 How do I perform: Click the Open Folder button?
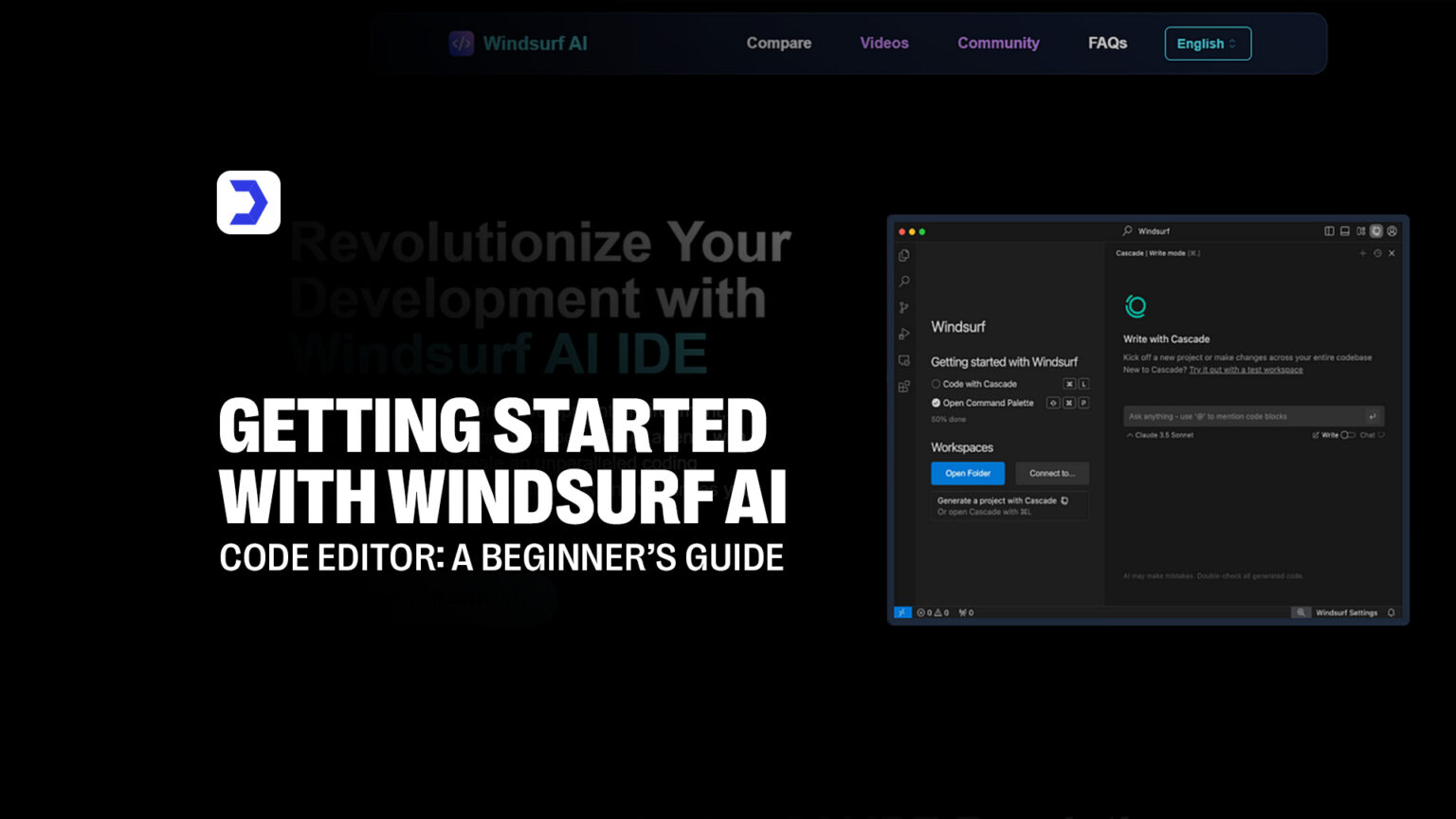(x=968, y=473)
